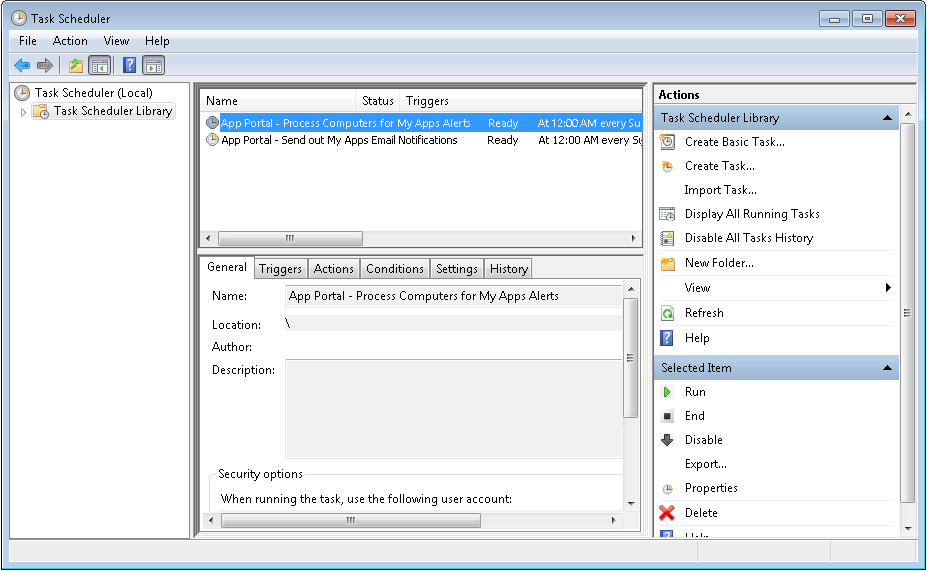Open the View submenu arrow

pyautogui.click(x=888, y=288)
